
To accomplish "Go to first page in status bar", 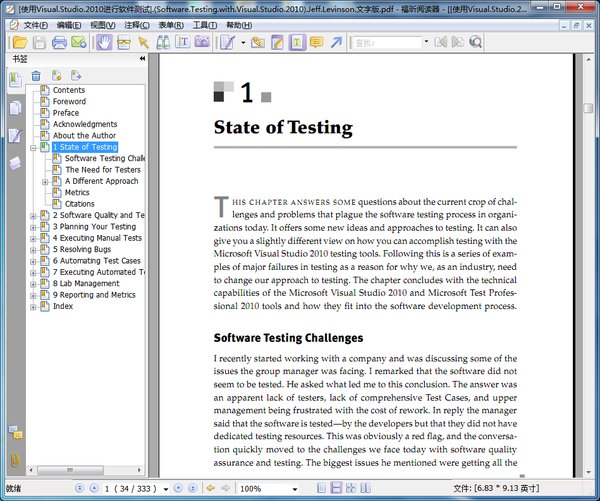I will 80,488.
